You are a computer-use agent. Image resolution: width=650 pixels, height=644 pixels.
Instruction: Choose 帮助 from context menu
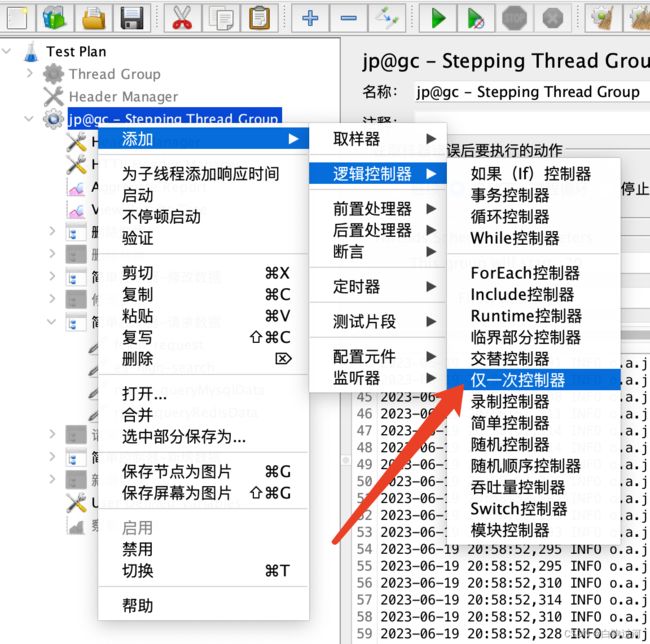[x=203, y=606]
